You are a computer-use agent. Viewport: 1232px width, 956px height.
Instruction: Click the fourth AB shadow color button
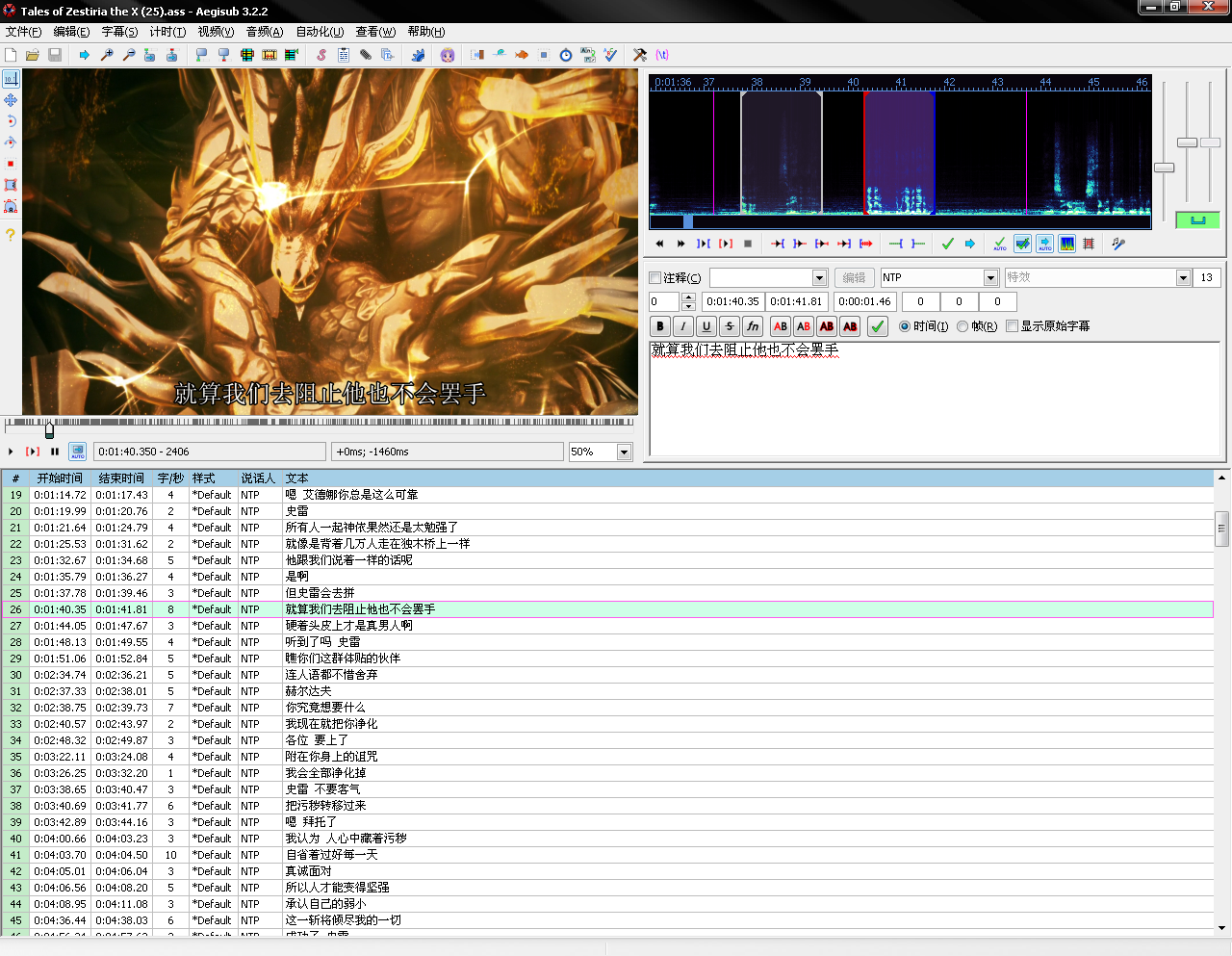[x=850, y=326]
